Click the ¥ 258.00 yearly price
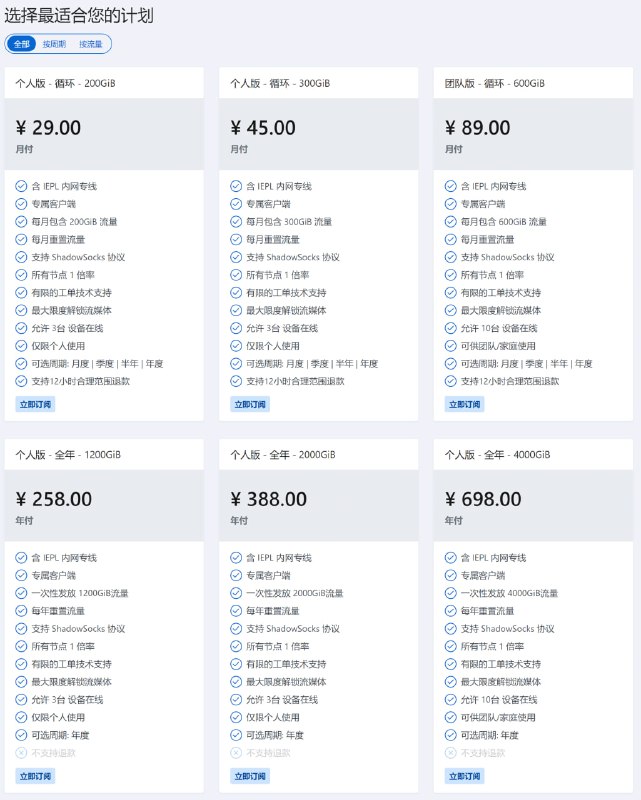 coord(54,499)
